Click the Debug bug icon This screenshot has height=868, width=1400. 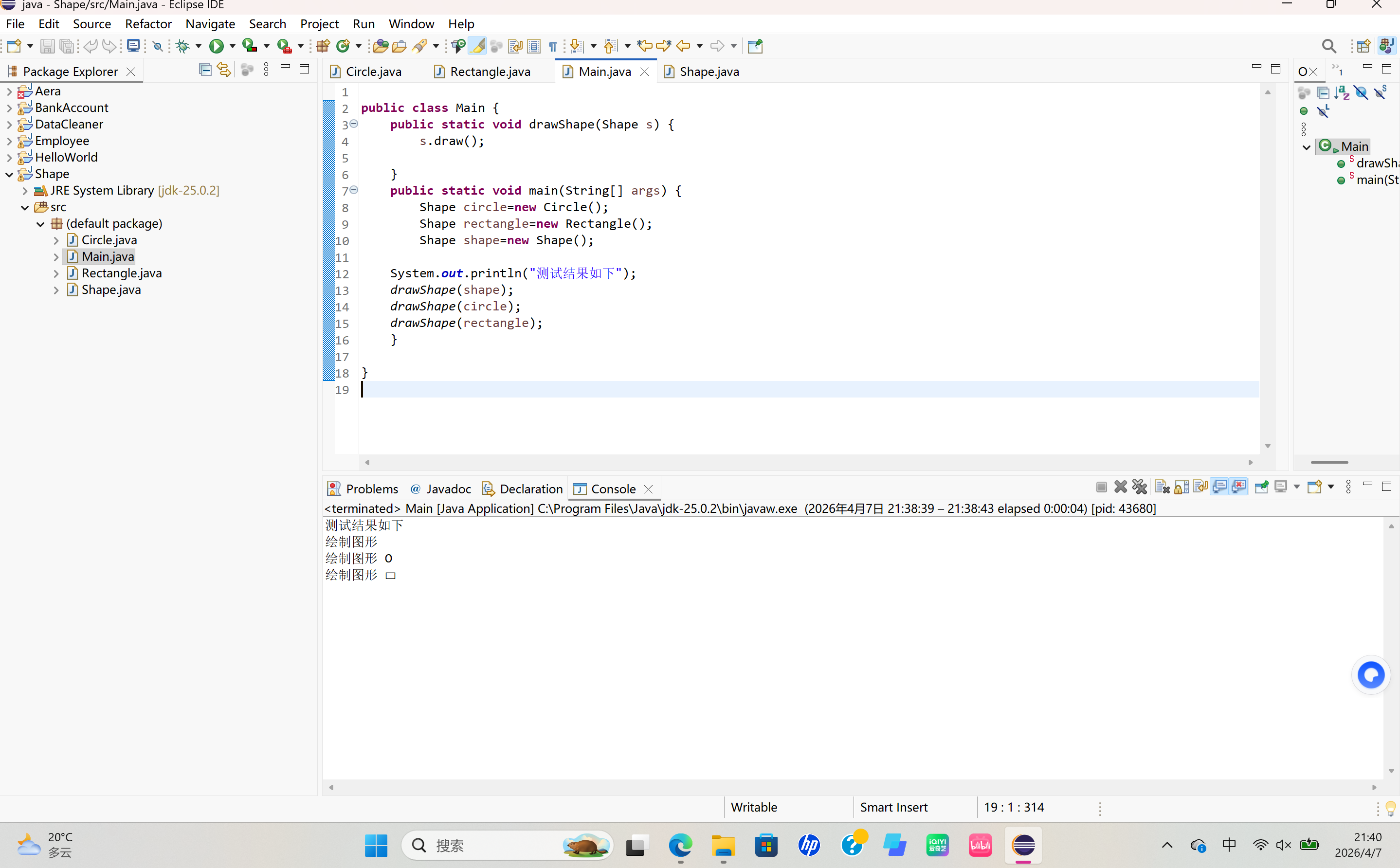(x=182, y=46)
